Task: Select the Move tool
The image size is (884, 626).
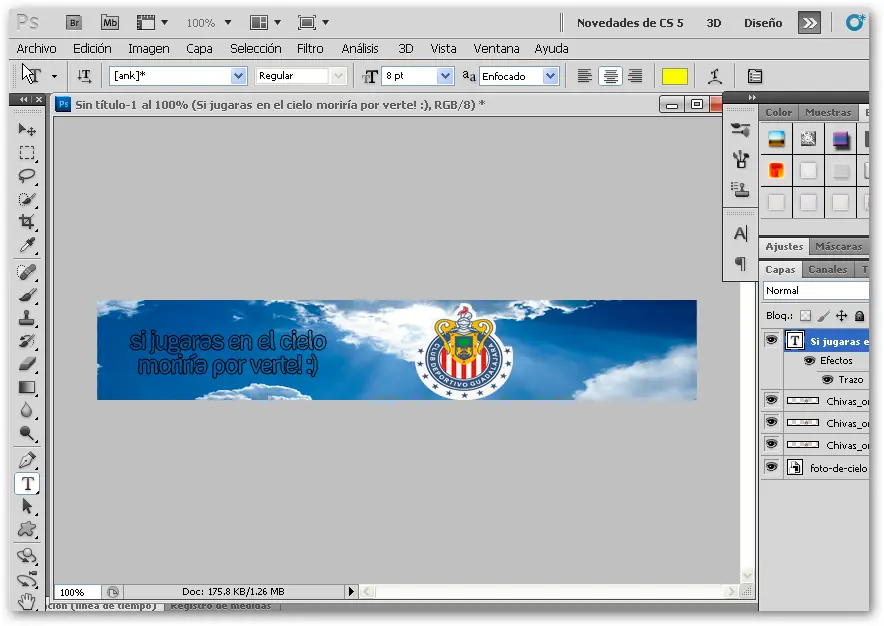Action: pos(26,130)
